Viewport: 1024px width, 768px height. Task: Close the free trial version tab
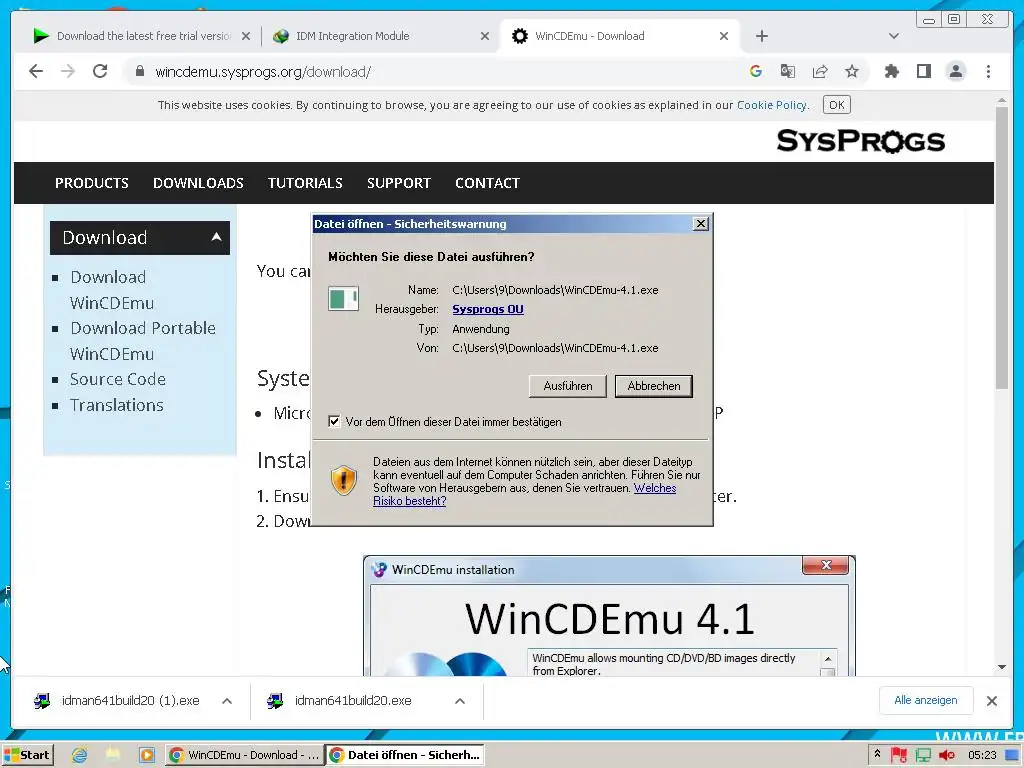(x=246, y=36)
